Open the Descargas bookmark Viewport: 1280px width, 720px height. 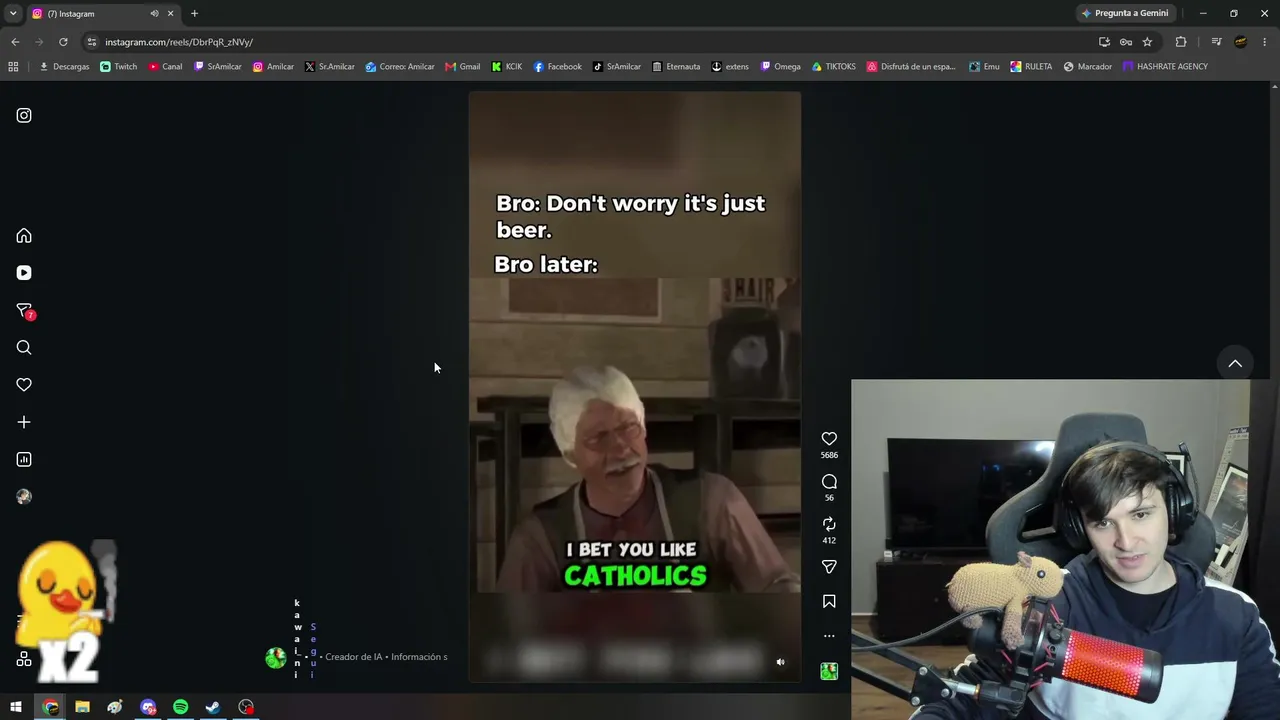click(64, 67)
